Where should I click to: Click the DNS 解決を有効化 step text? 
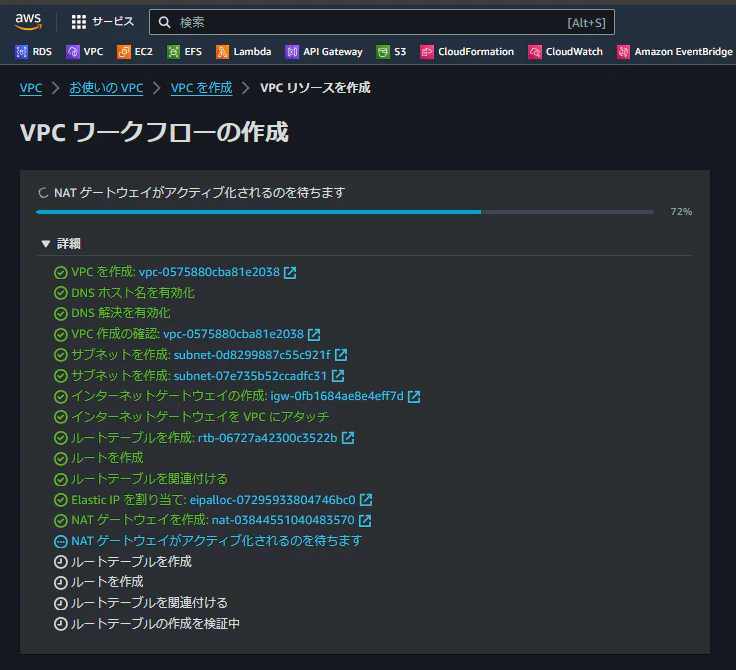[x=121, y=313]
